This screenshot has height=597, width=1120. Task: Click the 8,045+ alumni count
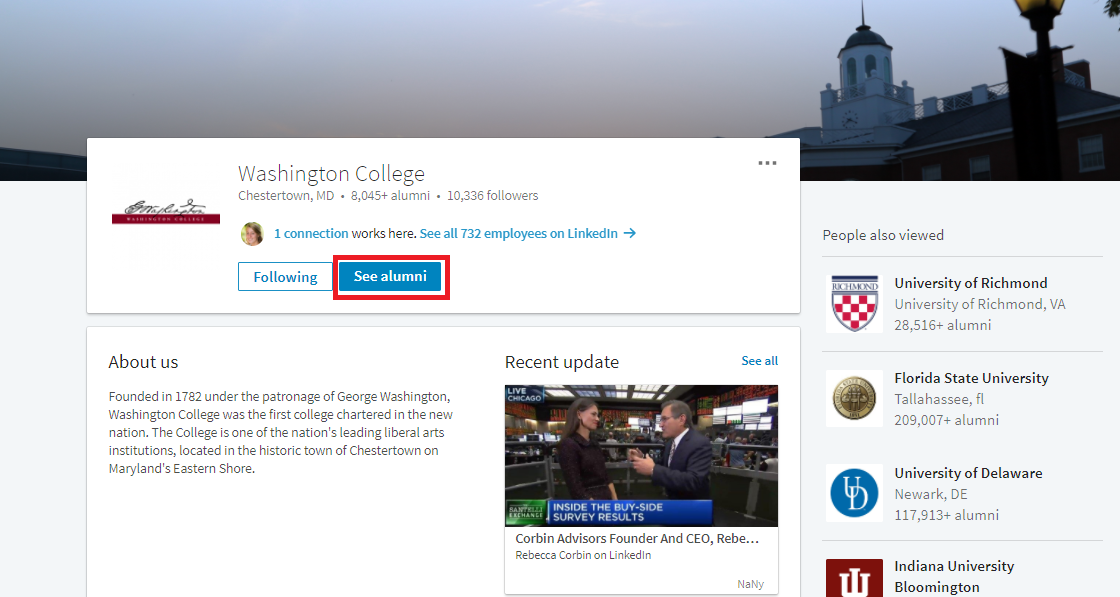point(390,196)
